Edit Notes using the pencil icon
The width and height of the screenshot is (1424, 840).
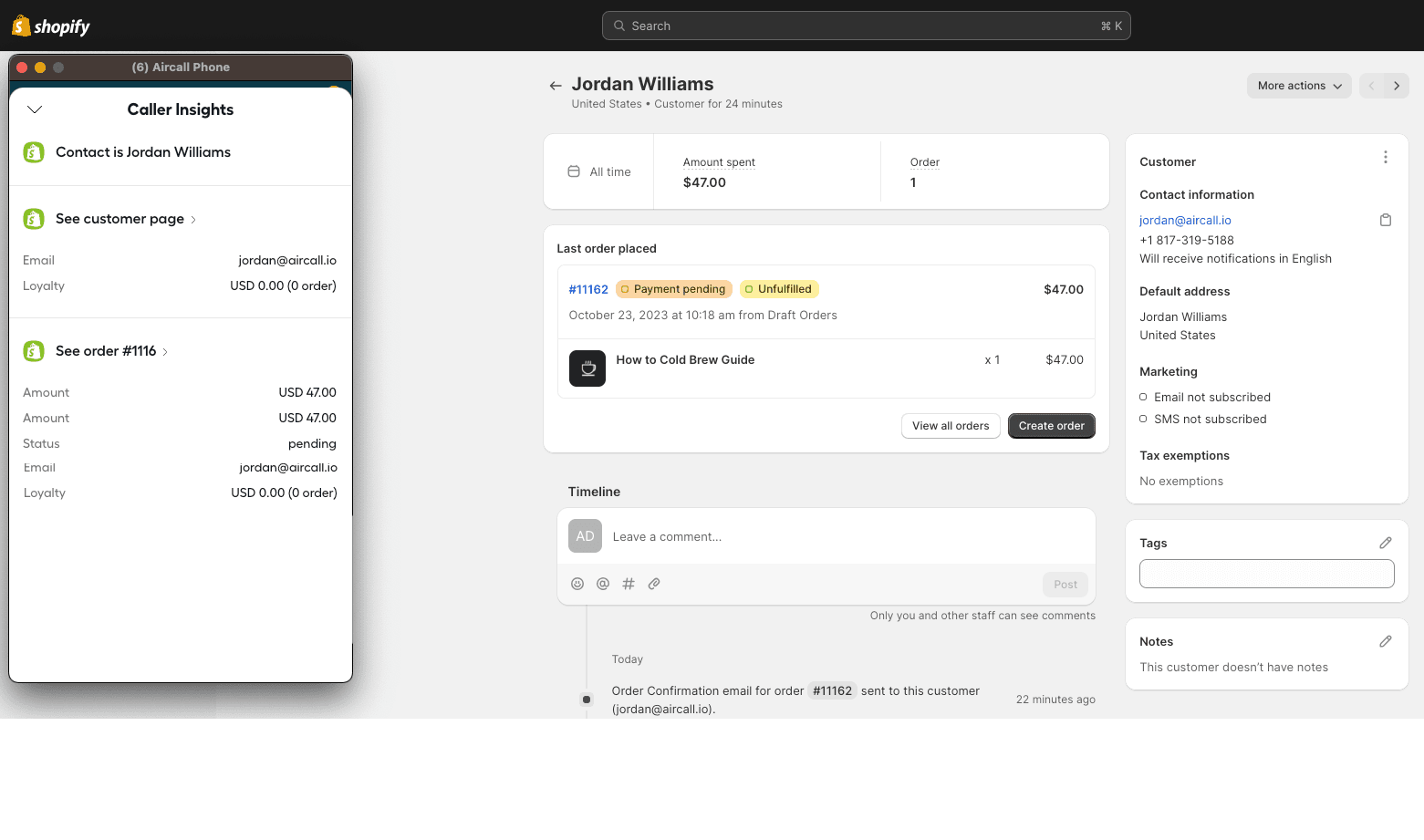pyautogui.click(x=1385, y=641)
